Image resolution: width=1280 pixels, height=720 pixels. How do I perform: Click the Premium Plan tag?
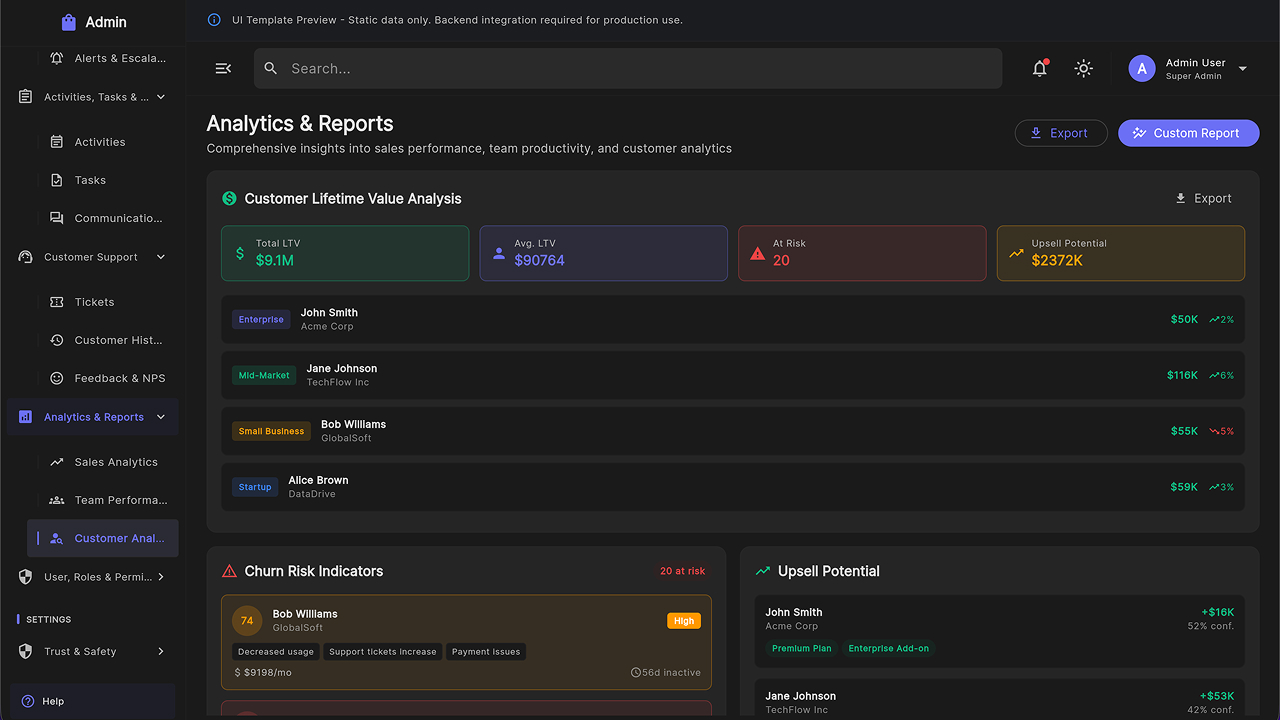[x=802, y=648]
